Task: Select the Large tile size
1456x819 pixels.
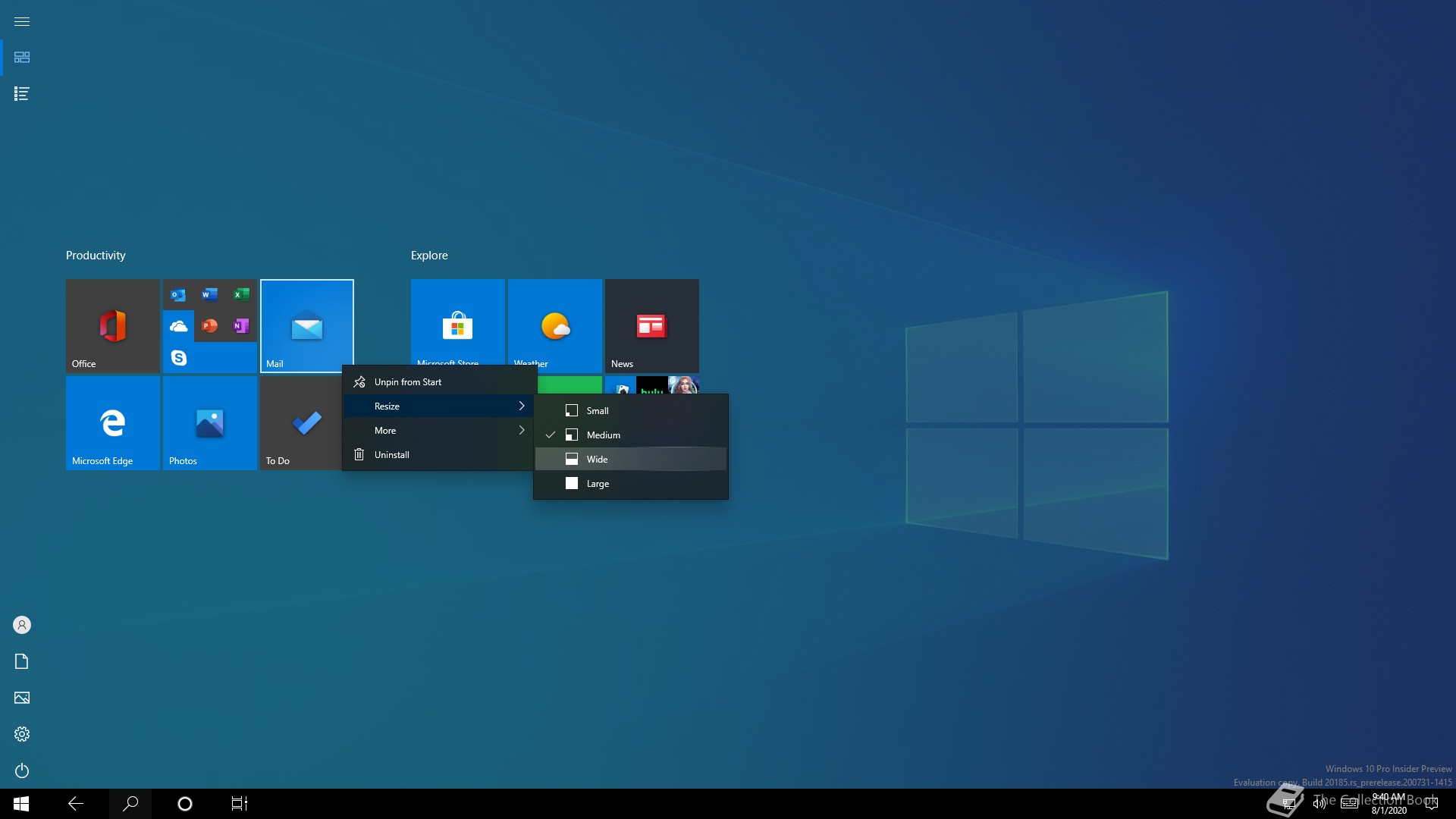Action: coord(631,484)
